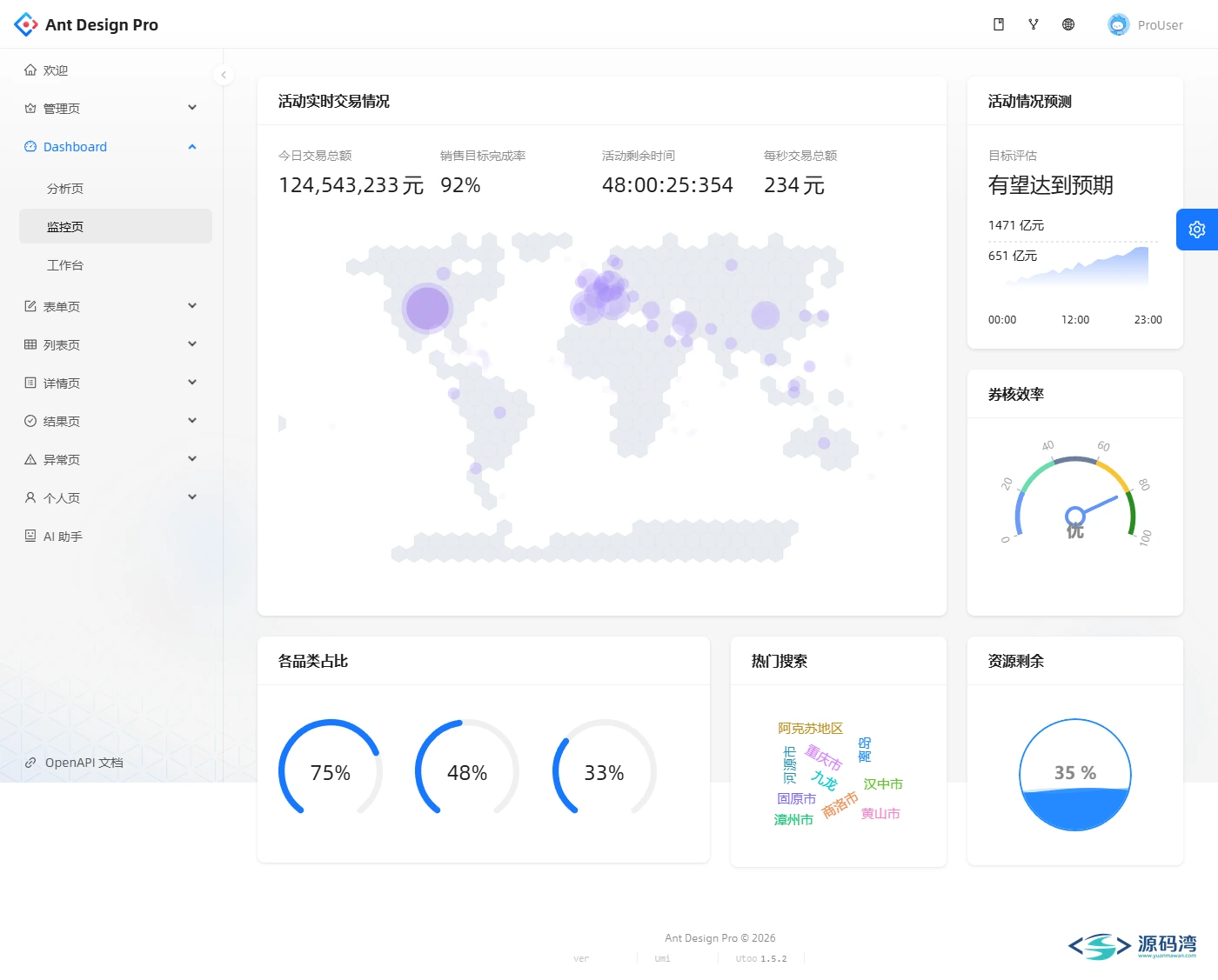Open the language globe icon

point(1068,24)
